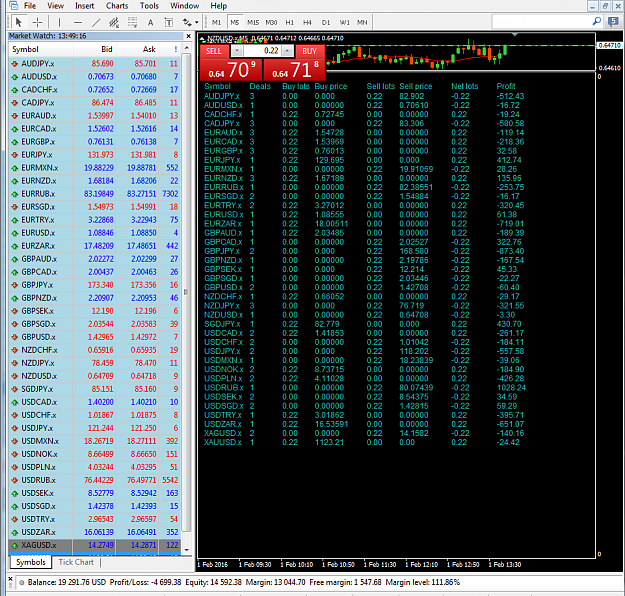Viewport: 625px width, 596px height.
Task: Switch chart to M1 timeframe
Action: tap(216, 22)
